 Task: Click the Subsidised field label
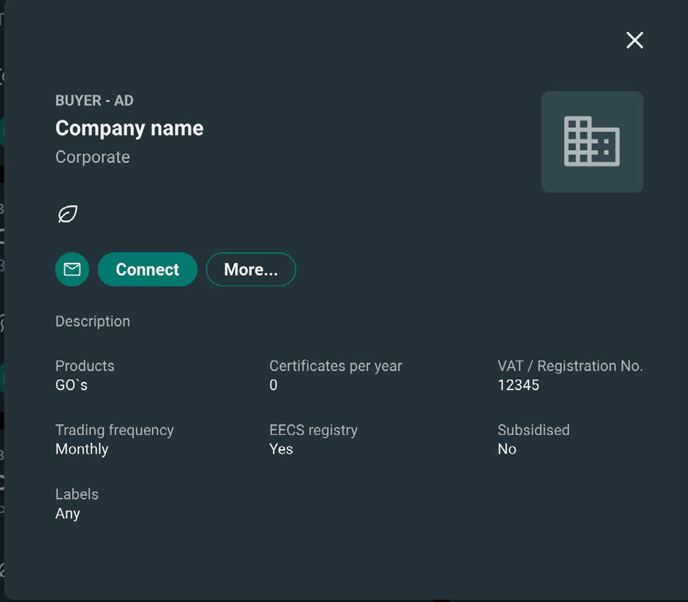click(534, 430)
